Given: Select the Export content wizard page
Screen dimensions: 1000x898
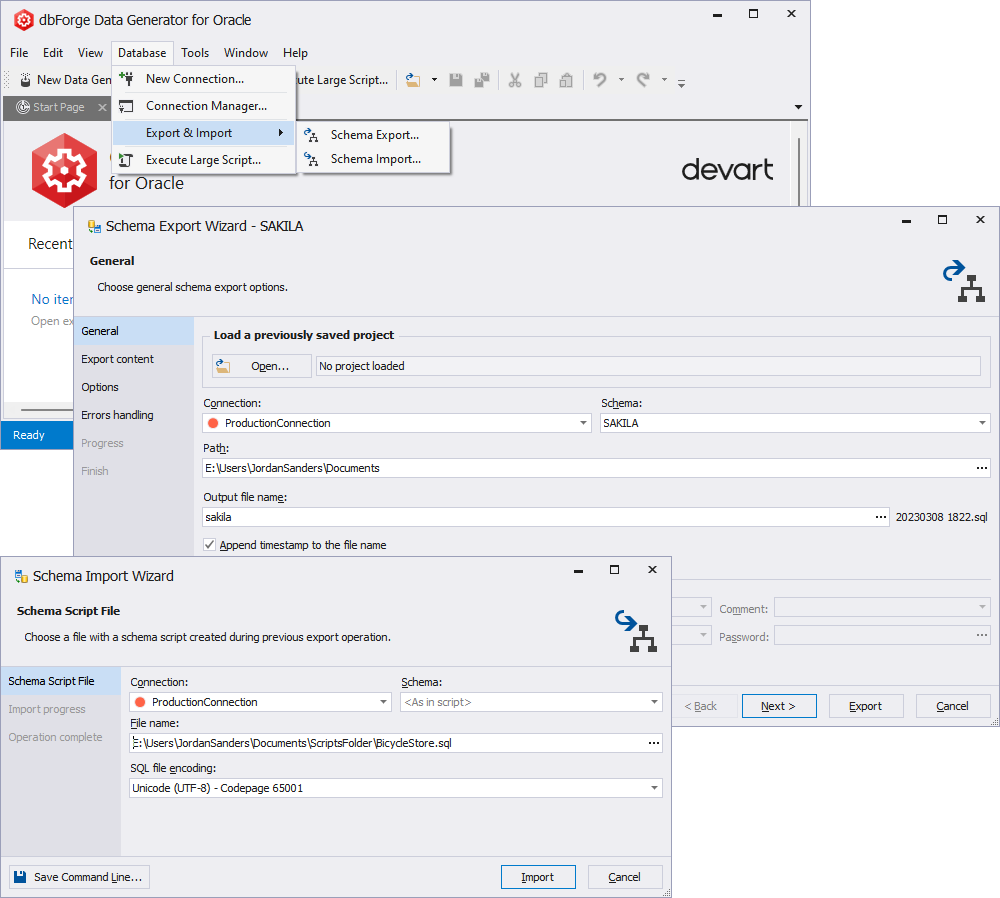Looking at the screenshot, I should [x=134, y=359].
